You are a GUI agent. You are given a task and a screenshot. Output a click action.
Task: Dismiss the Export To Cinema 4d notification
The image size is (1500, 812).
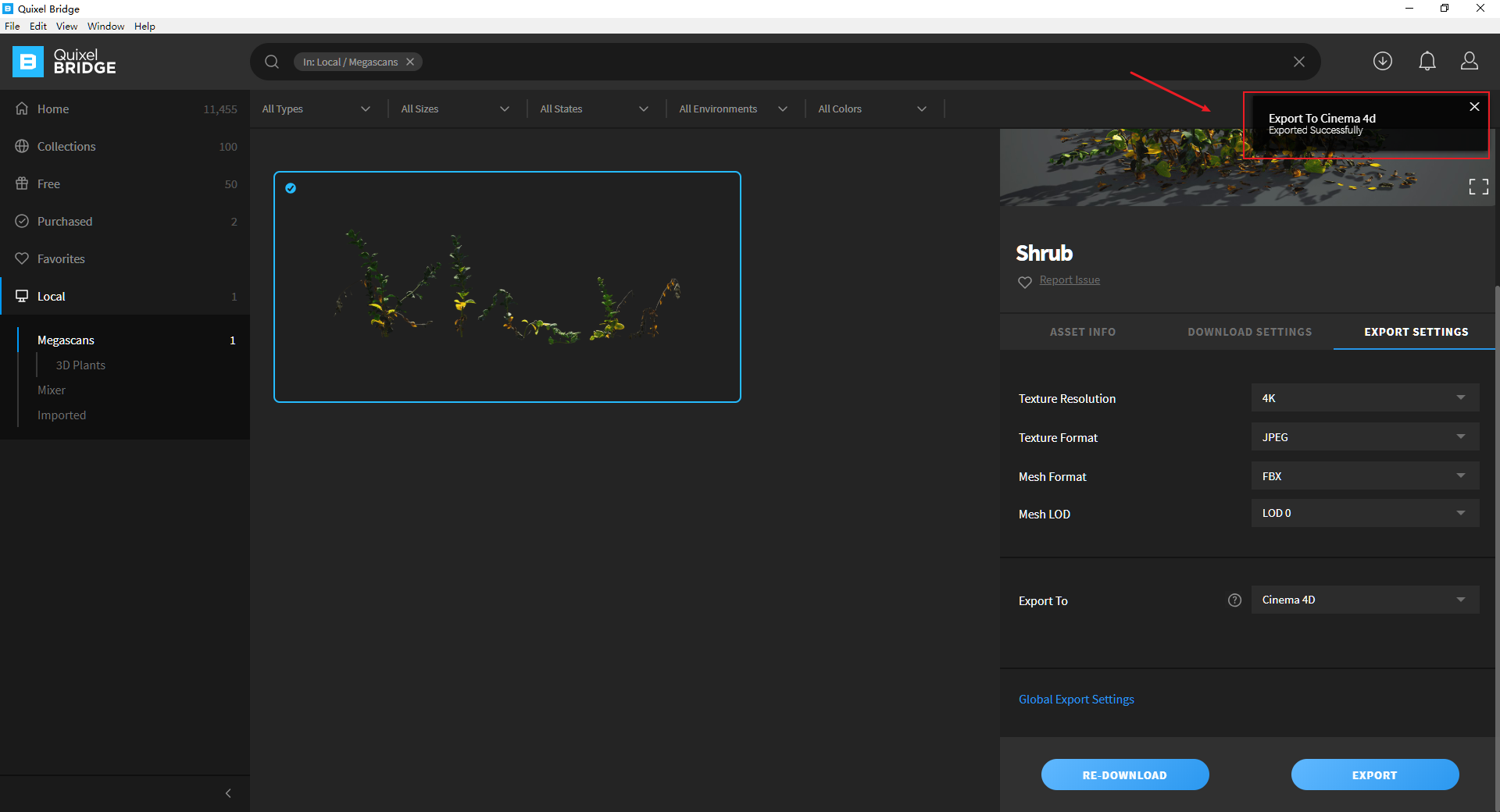coord(1474,106)
